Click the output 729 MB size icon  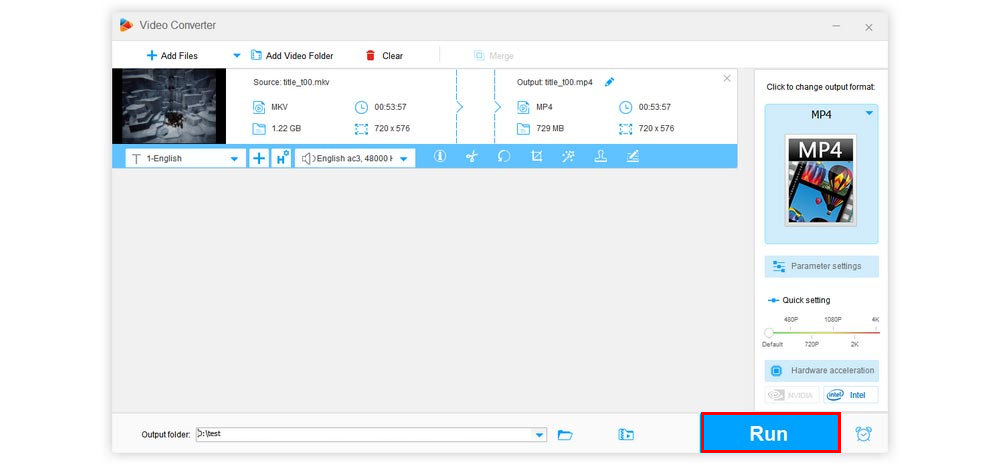click(524, 129)
